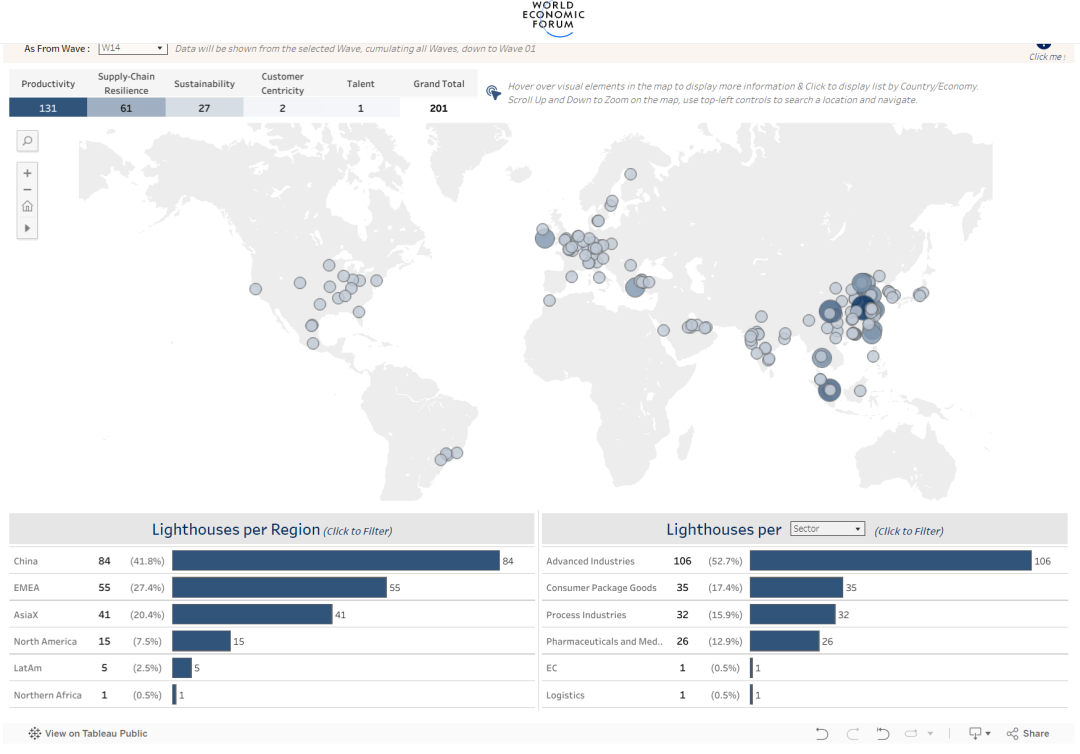1080x754 pixels.
Task: Open 'View on Tableau Public' link
Action: (x=88, y=734)
